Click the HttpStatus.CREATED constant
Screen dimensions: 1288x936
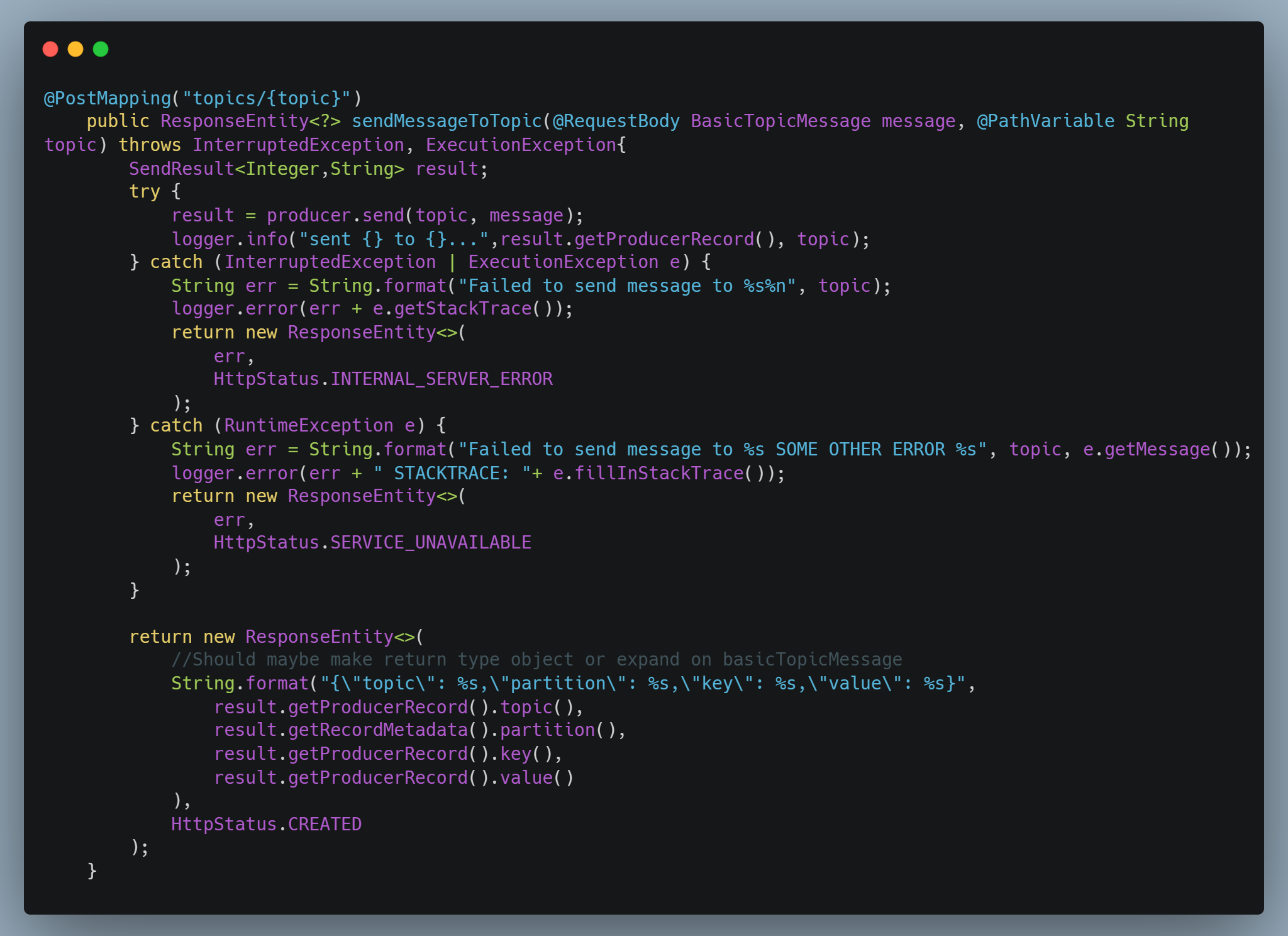pyautogui.click(x=266, y=823)
